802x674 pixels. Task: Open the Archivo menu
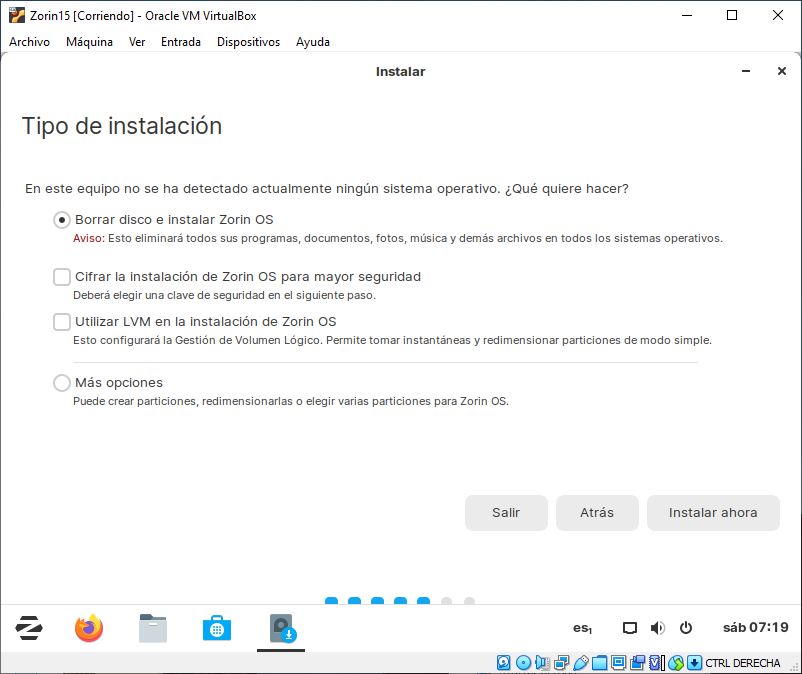pos(29,42)
